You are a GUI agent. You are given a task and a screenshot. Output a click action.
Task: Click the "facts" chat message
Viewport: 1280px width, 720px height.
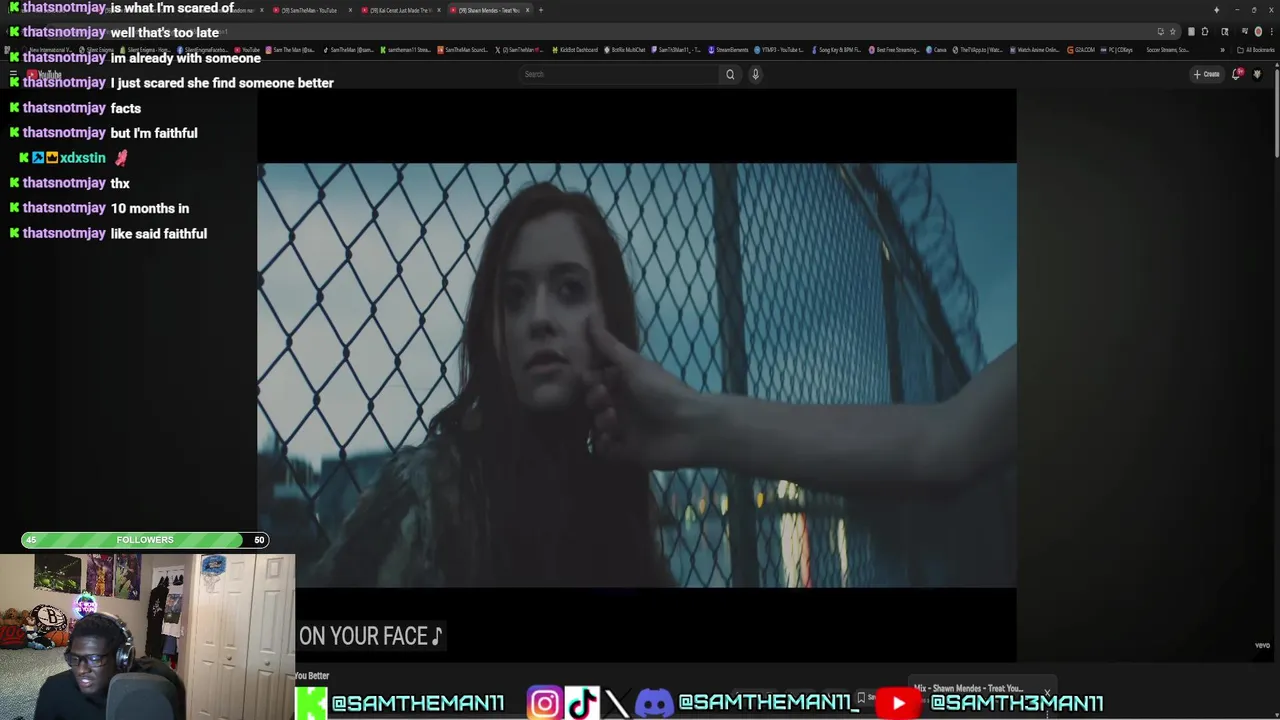pos(126,108)
